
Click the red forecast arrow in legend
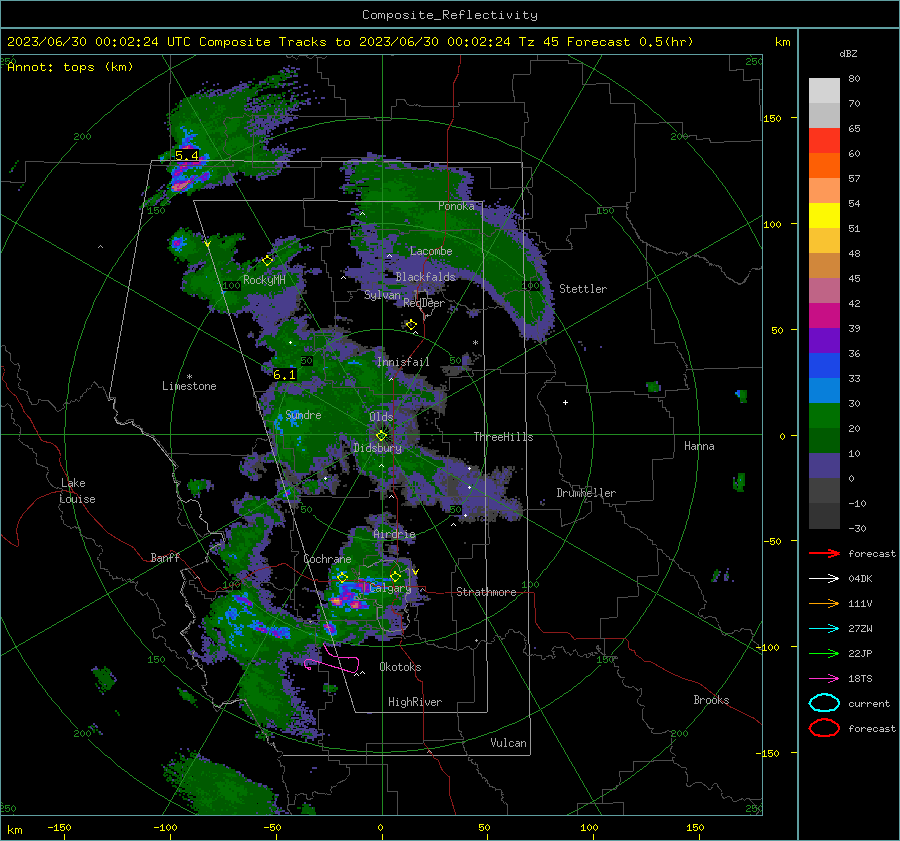pyautogui.click(x=824, y=553)
